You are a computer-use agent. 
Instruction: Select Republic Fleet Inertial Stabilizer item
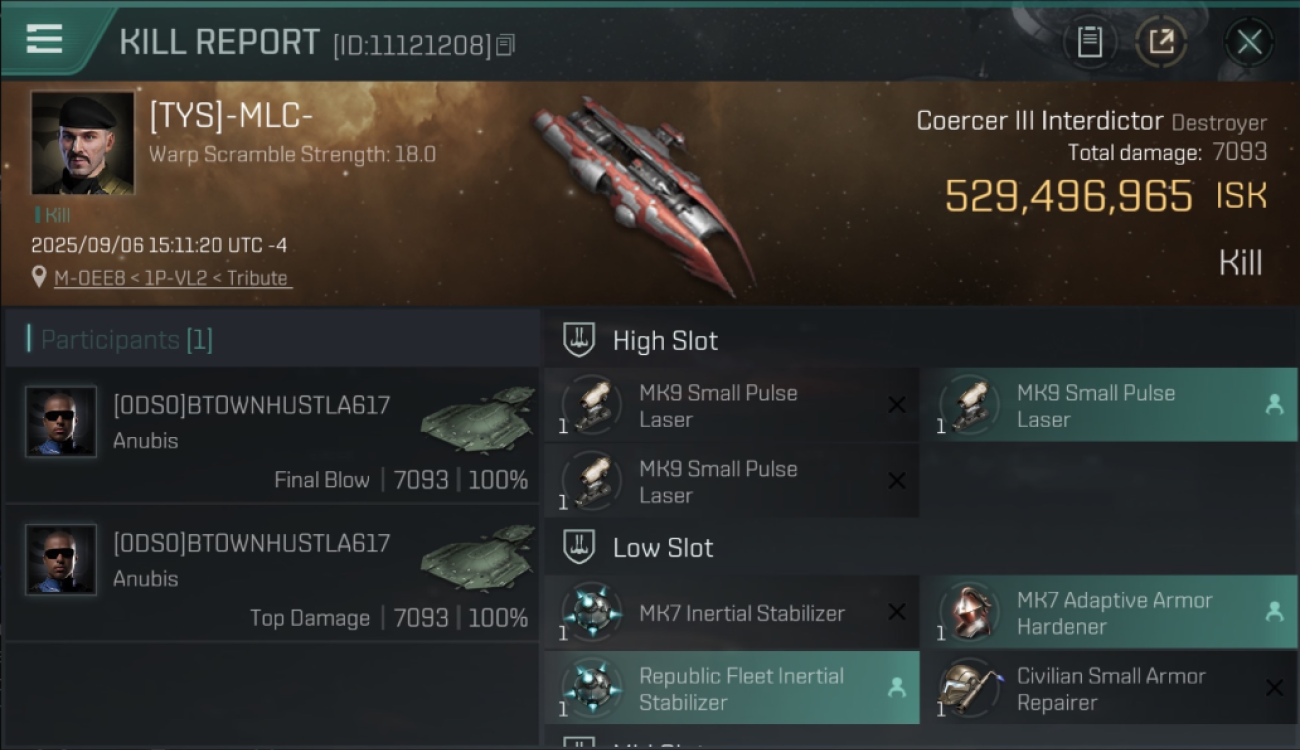coord(731,689)
